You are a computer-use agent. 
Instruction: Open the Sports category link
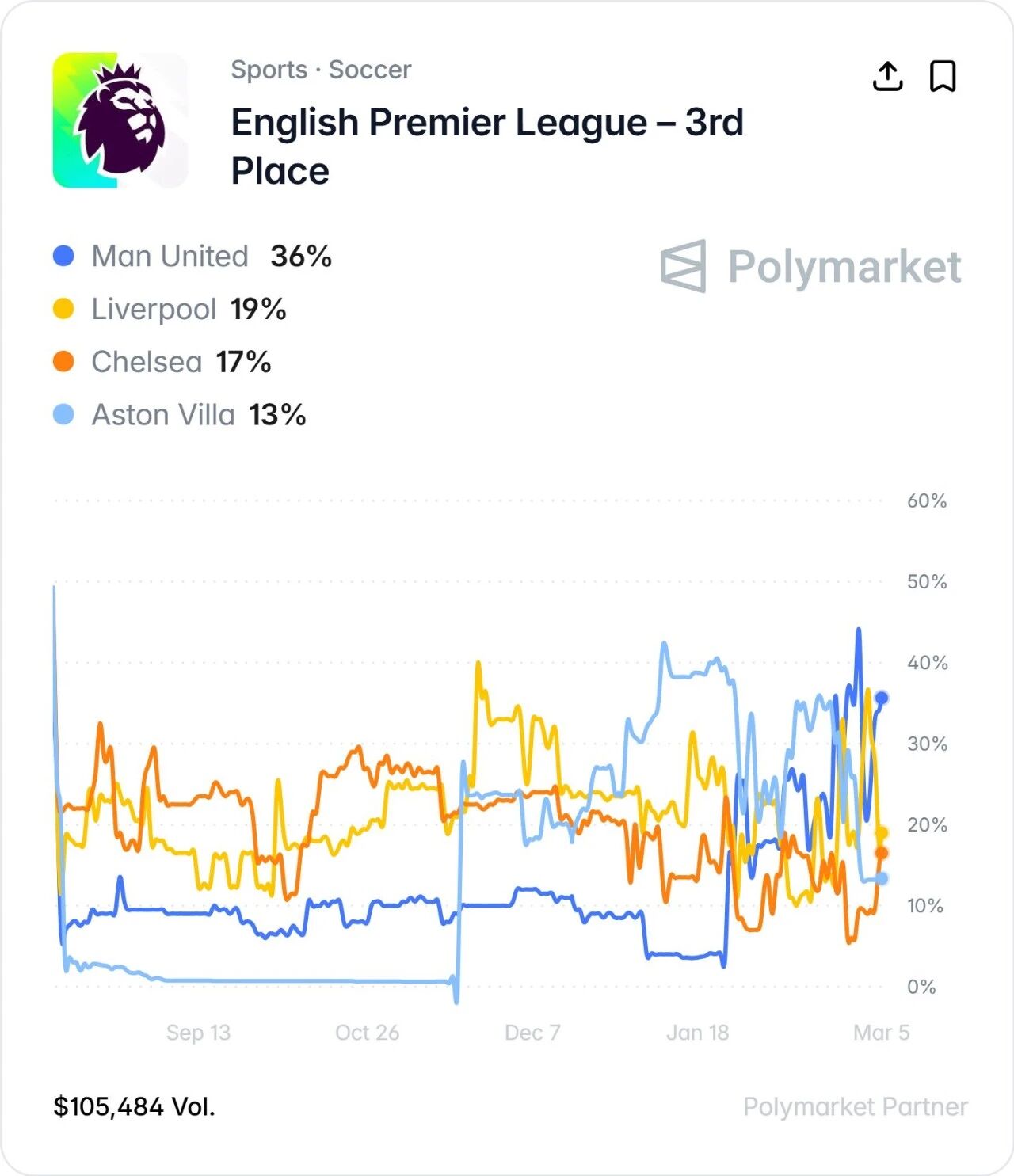point(269,70)
